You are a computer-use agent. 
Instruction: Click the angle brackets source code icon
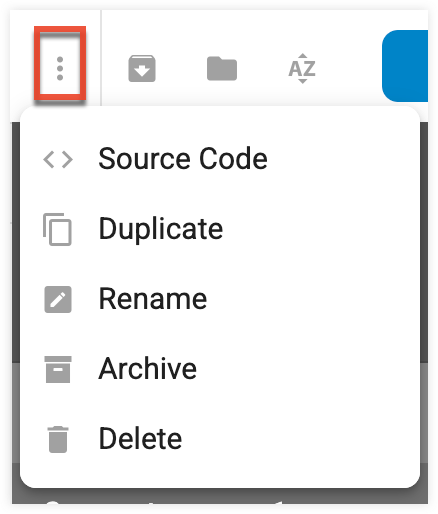(58, 159)
